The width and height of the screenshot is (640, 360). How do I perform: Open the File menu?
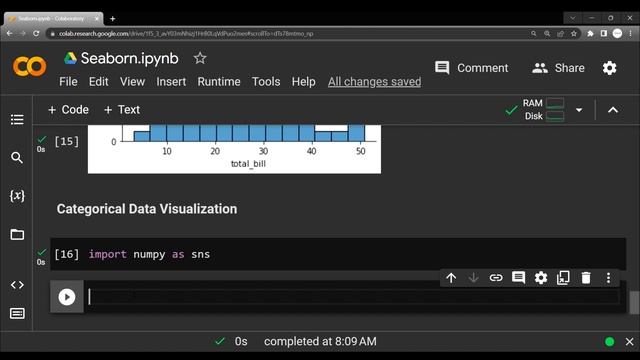[68, 82]
